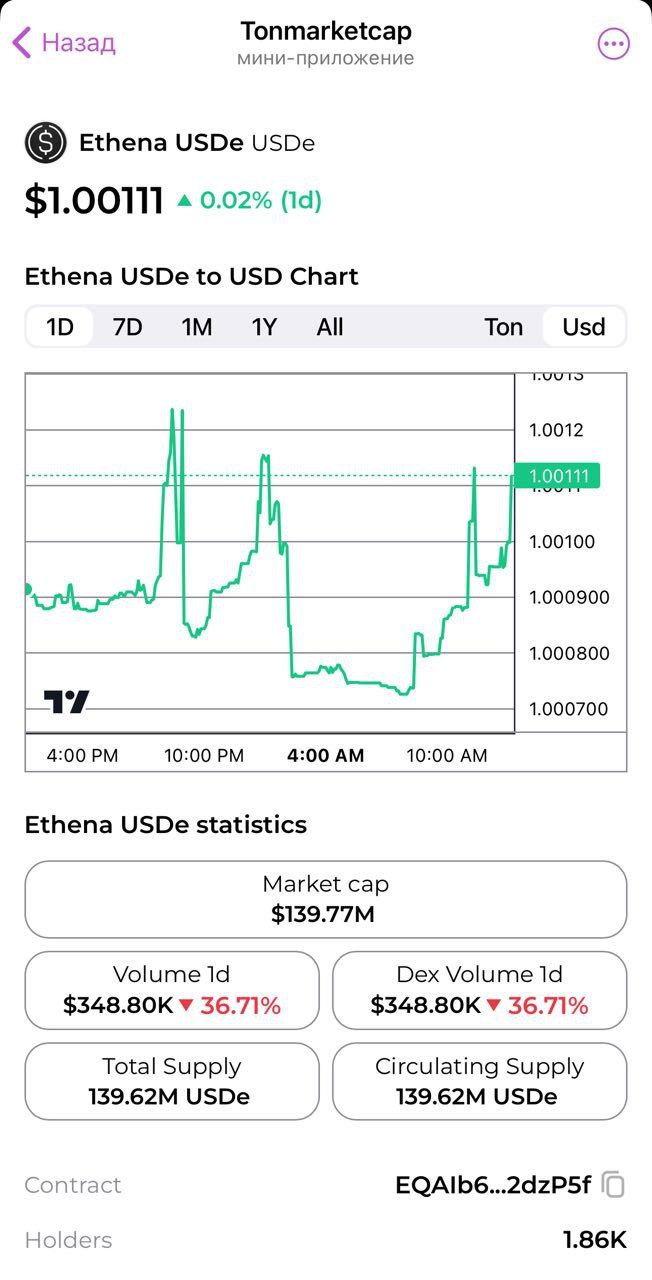This screenshot has width=652, height=1280.
Task: Tap the back chevron arrow icon
Action: tap(22, 43)
